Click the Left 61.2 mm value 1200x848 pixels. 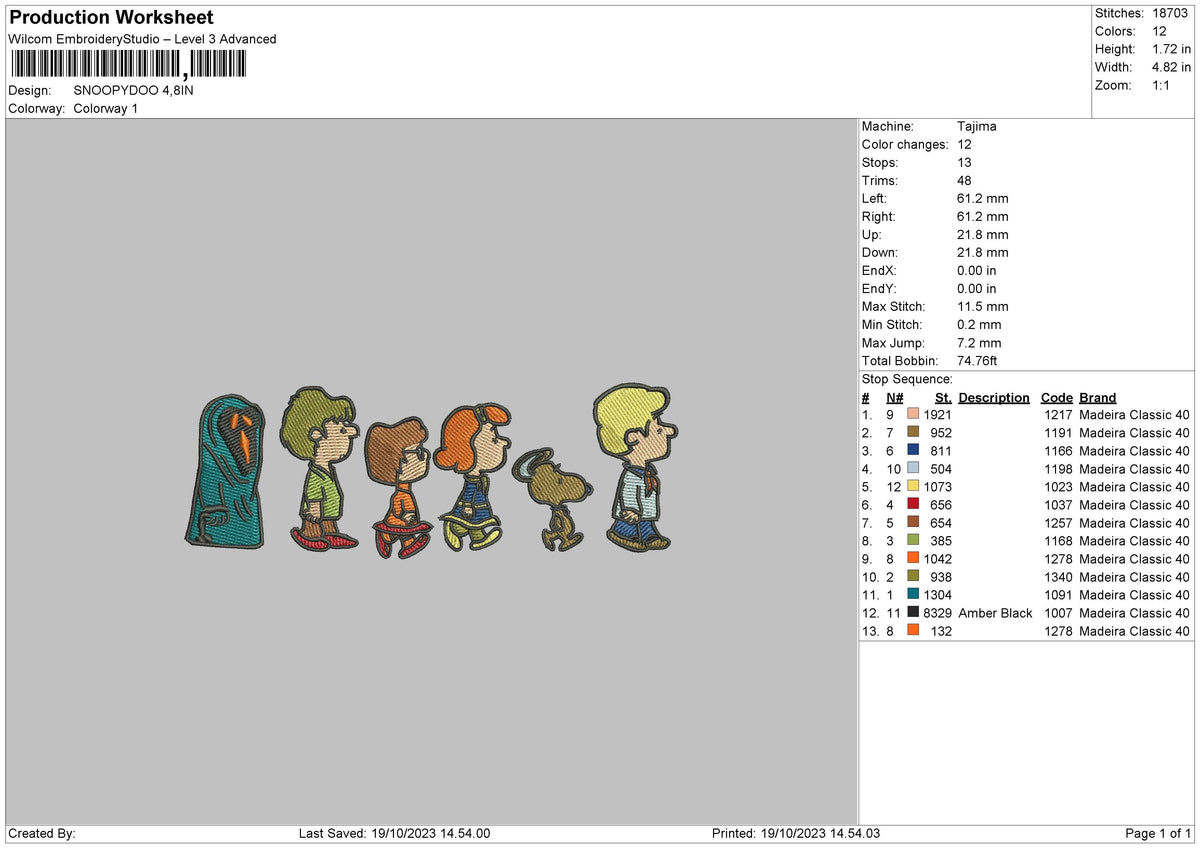983,198
